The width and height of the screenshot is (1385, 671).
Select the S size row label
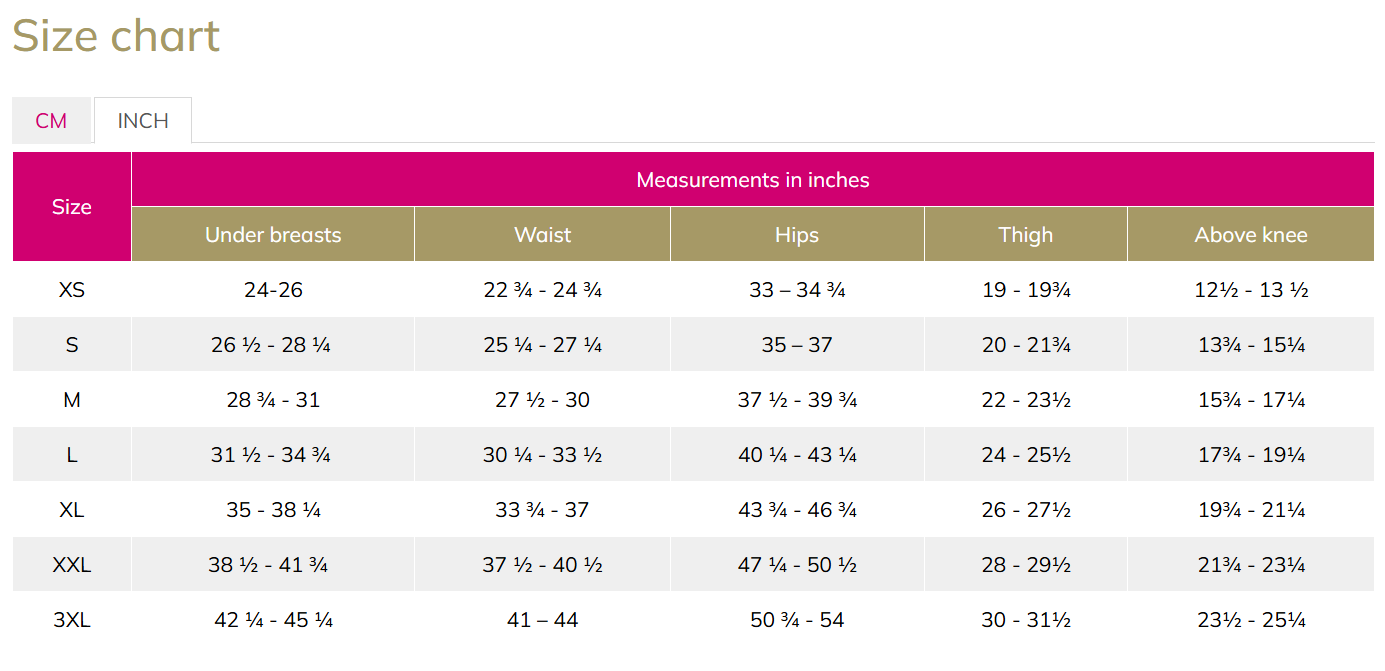(x=72, y=345)
